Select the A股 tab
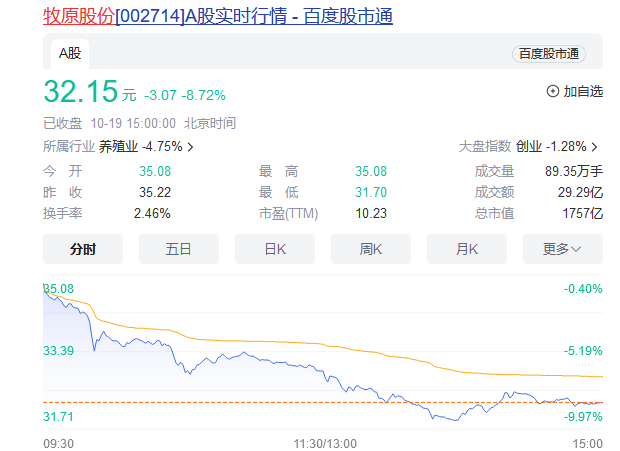 click(70, 53)
